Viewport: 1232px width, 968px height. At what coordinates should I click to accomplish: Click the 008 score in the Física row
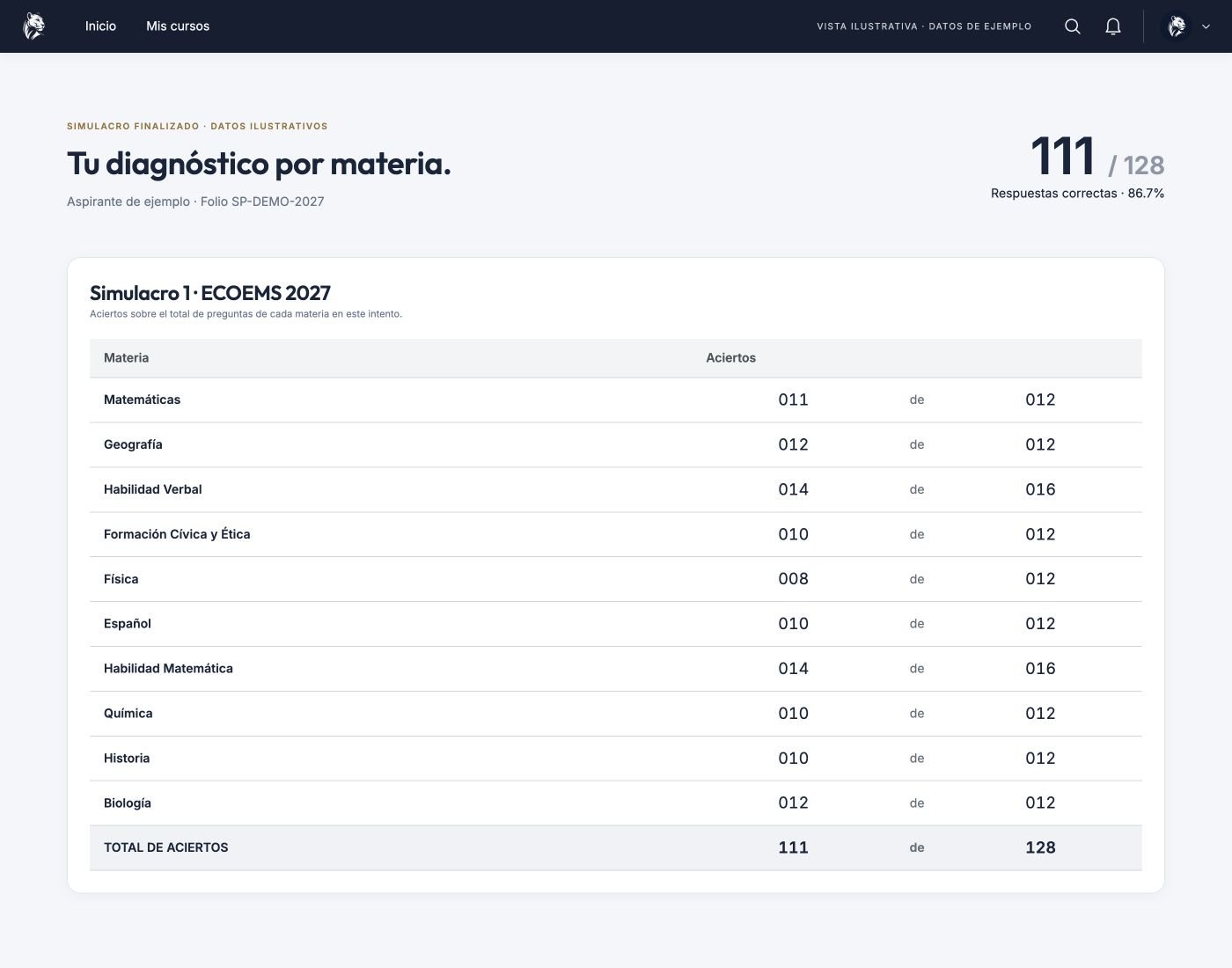coord(793,579)
